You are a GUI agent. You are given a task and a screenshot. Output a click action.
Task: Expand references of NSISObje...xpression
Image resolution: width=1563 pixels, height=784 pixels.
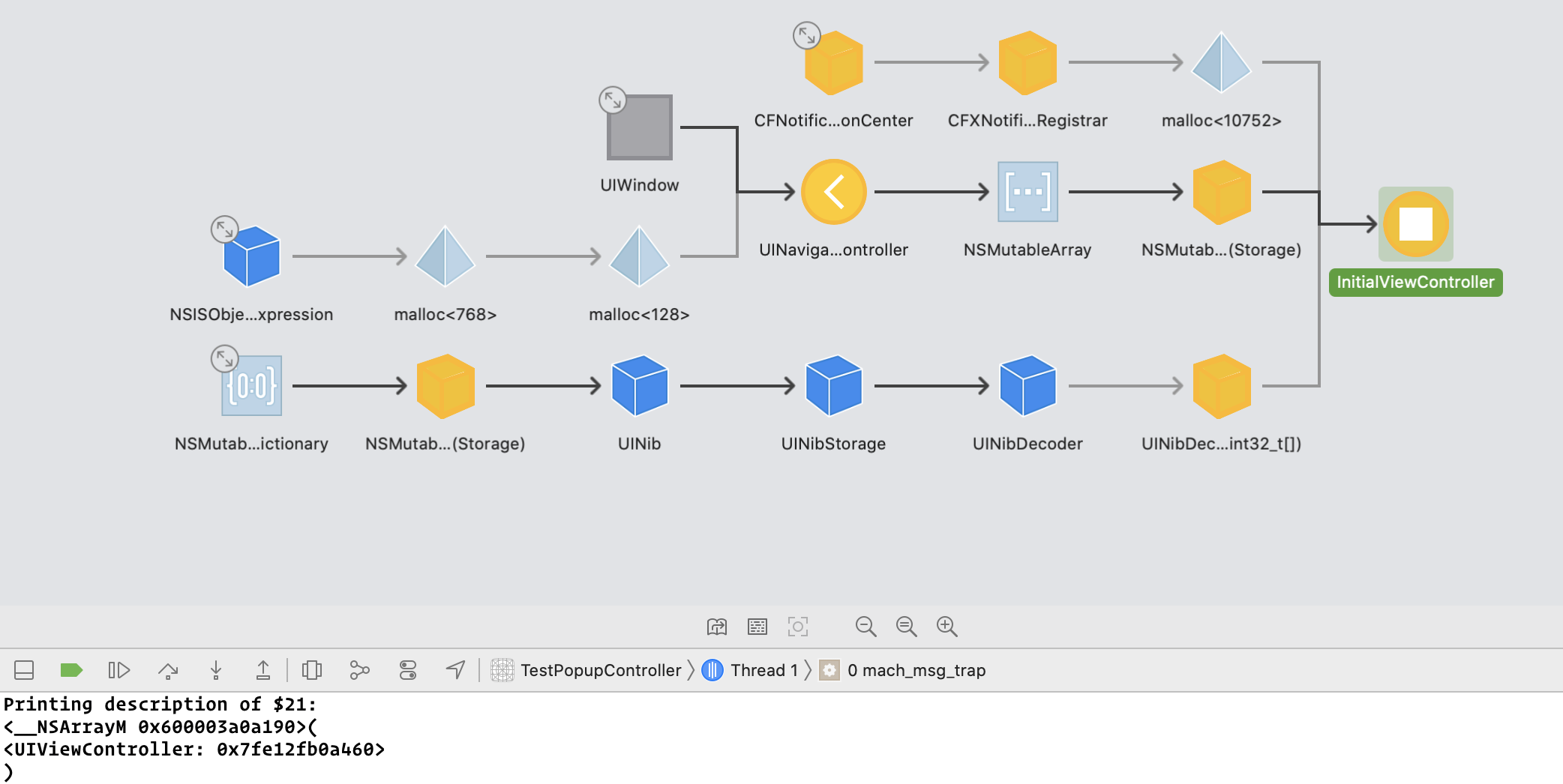224,229
